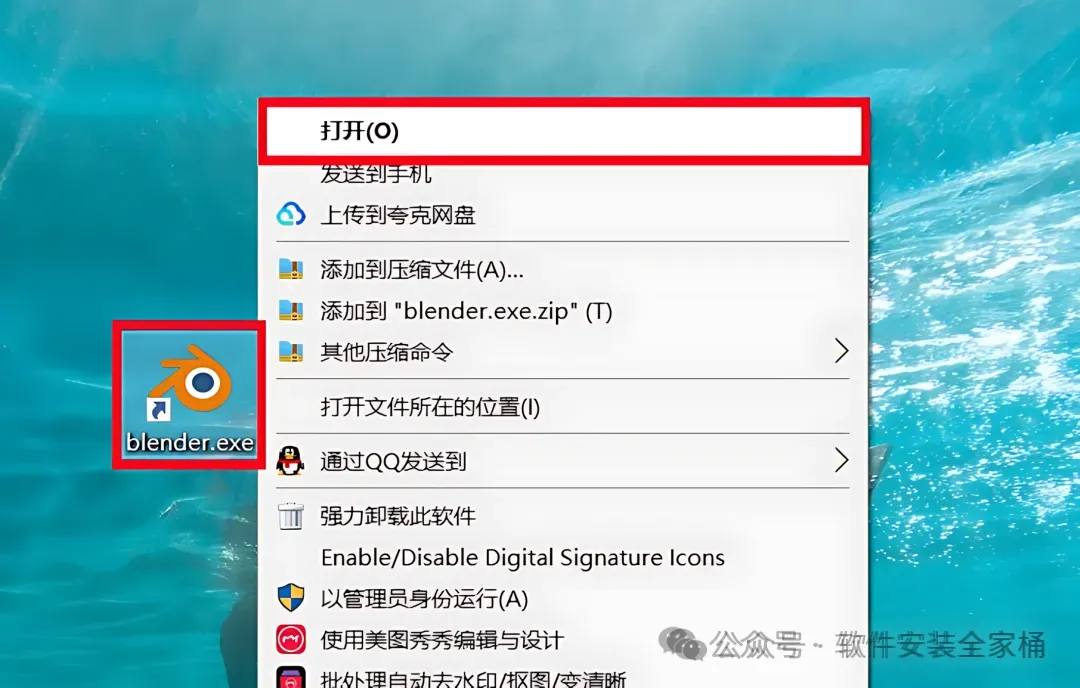Click the Quark cloud drive icon
The image size is (1080, 688).
coord(291,215)
